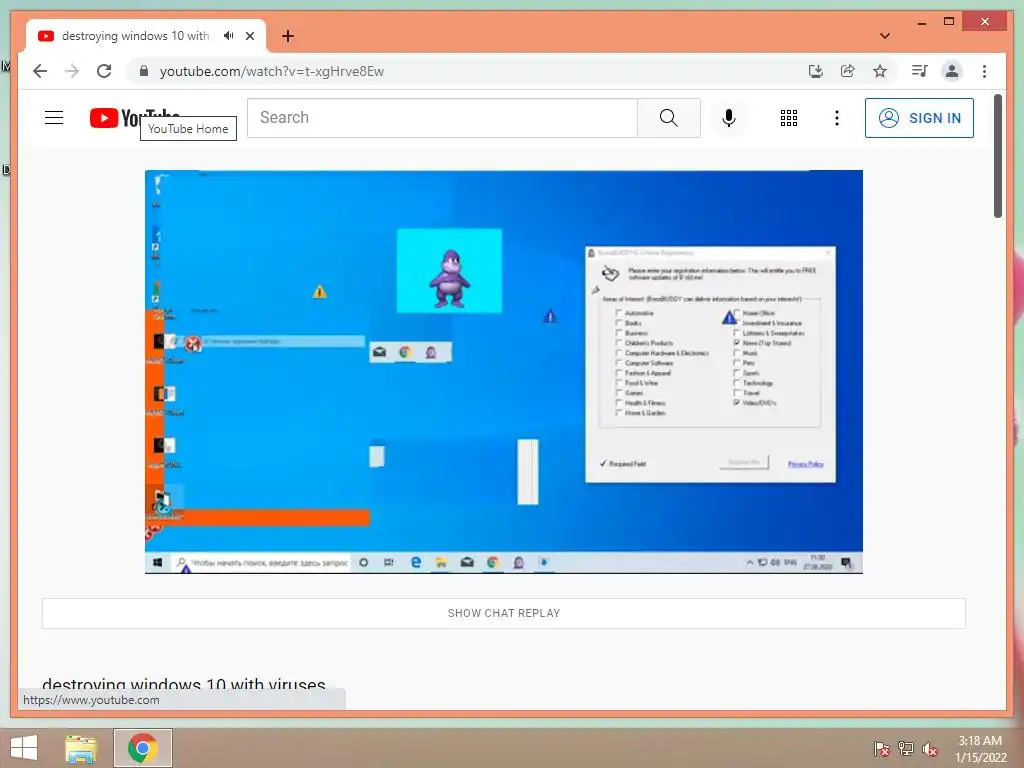Click the muted volume tray icon
The width and height of the screenshot is (1024, 768).
tap(930, 748)
